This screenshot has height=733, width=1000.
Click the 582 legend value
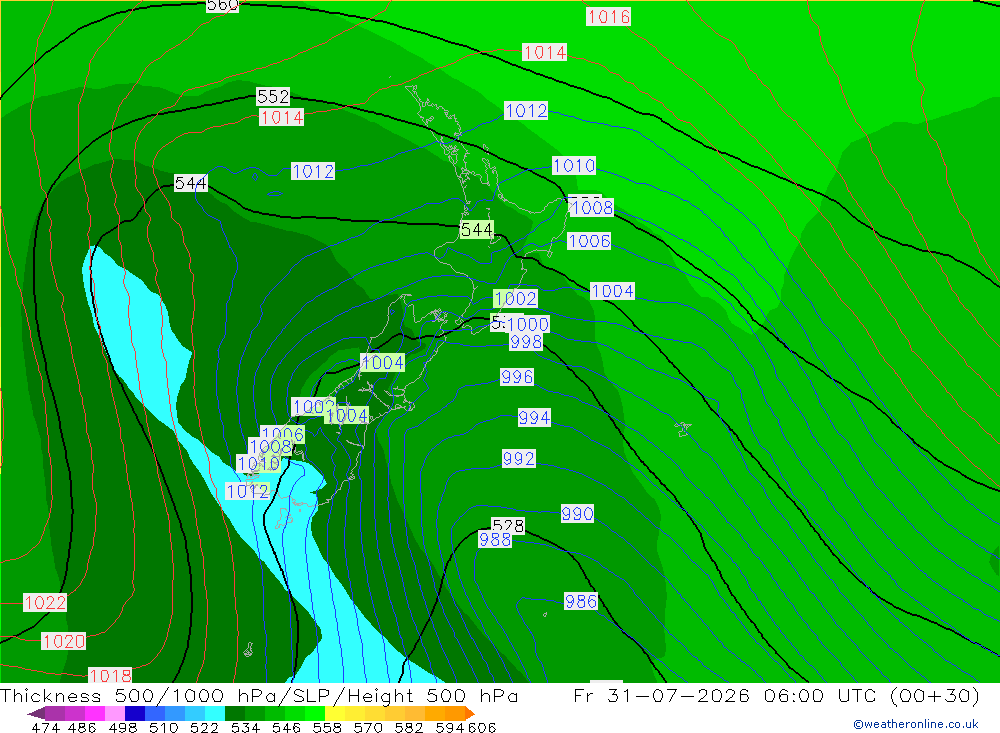[408, 727]
